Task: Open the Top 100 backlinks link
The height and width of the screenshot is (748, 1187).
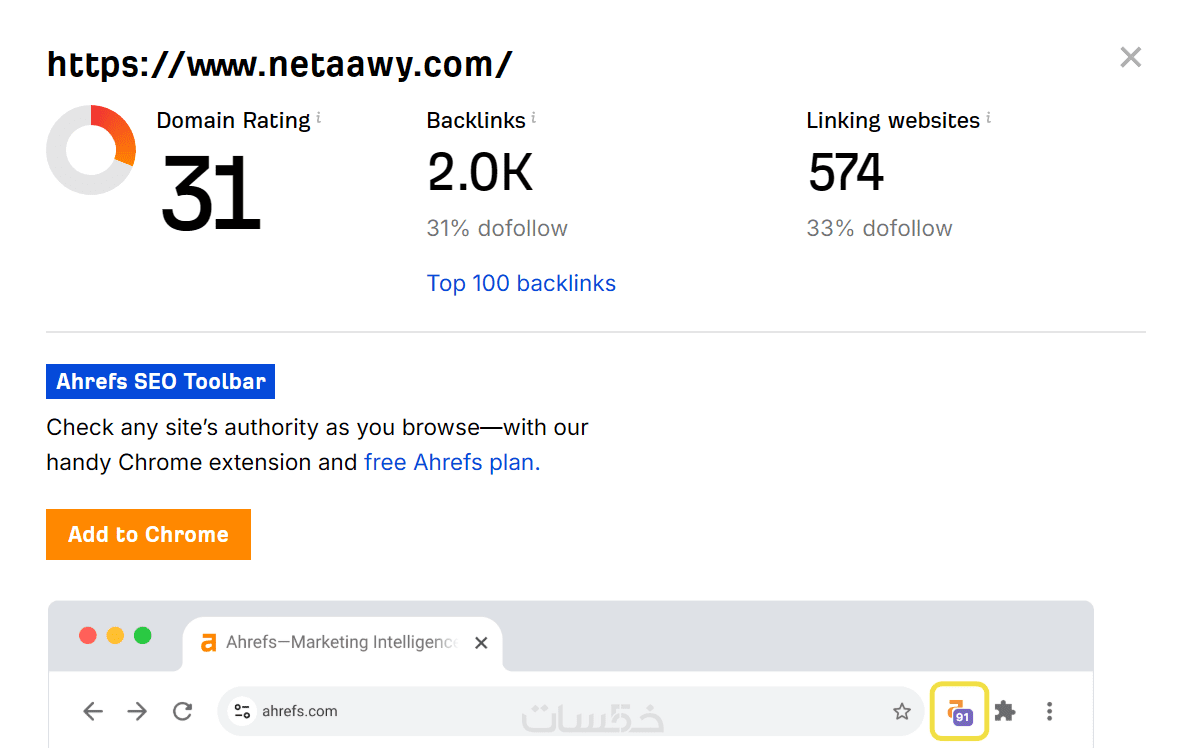Action: 521,284
